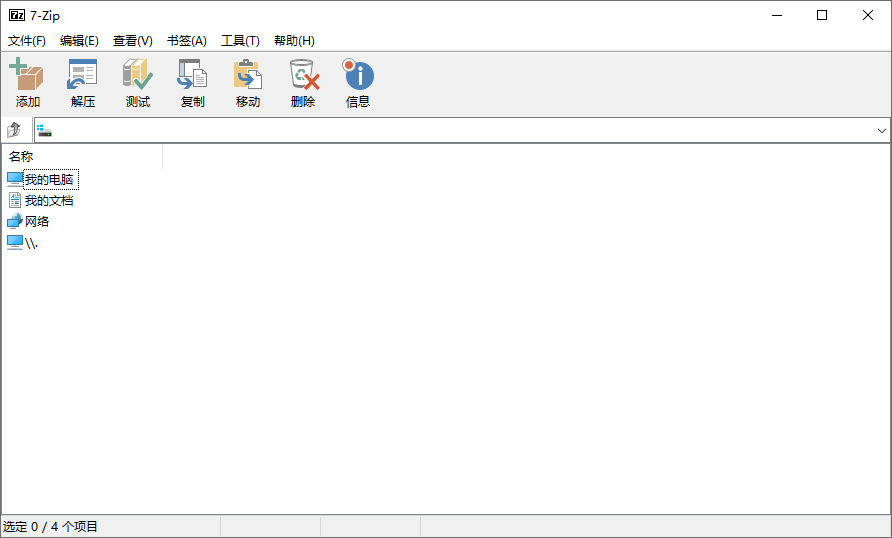Open the Edit (编辑) menu
Viewport: 892px width, 538px height.
(x=79, y=41)
